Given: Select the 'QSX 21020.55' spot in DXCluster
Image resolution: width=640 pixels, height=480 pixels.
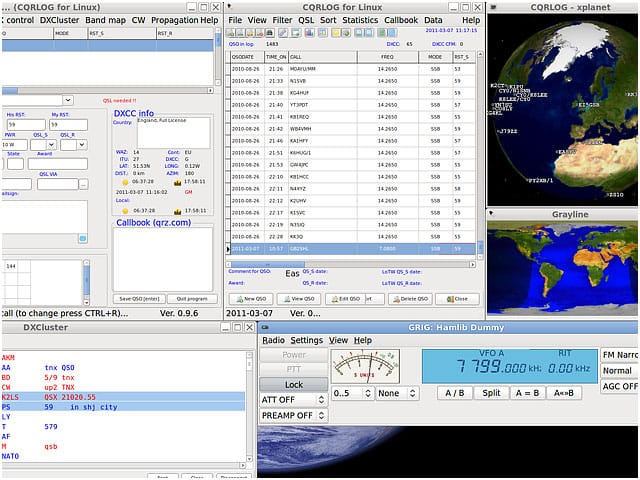Looking at the screenshot, I should click(123, 397).
